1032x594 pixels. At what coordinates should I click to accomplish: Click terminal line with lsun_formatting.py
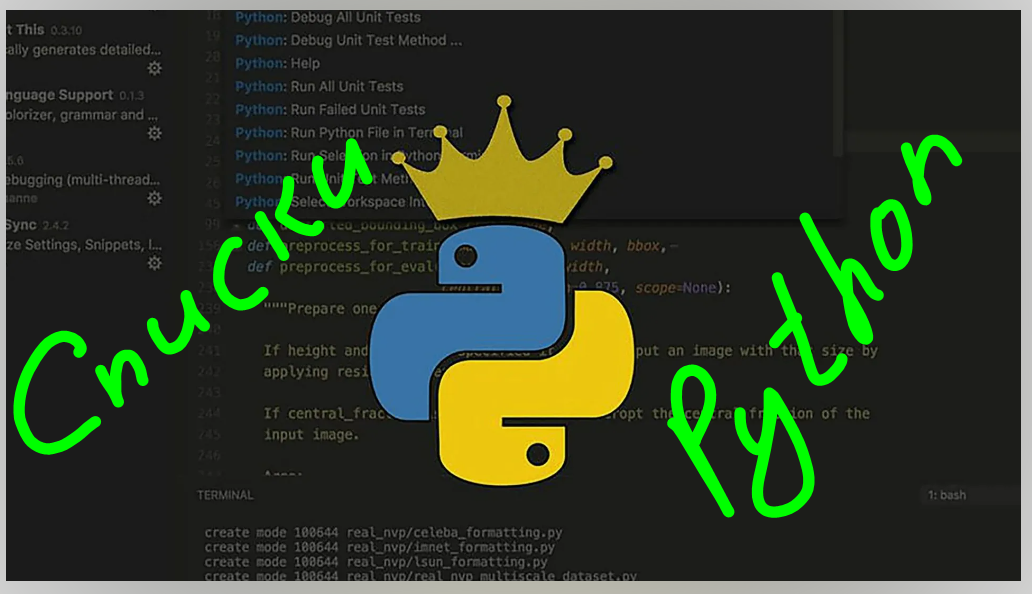coord(376,562)
